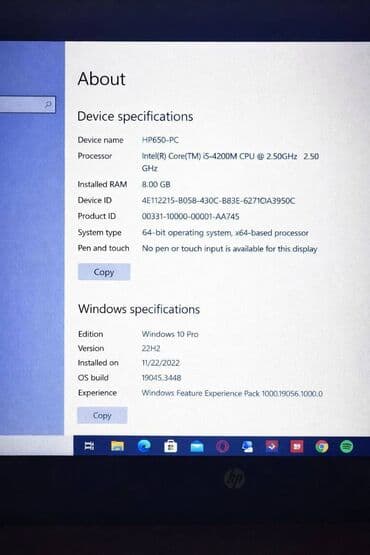Select the device name HP650-PC
370x555 pixels.
160,140
